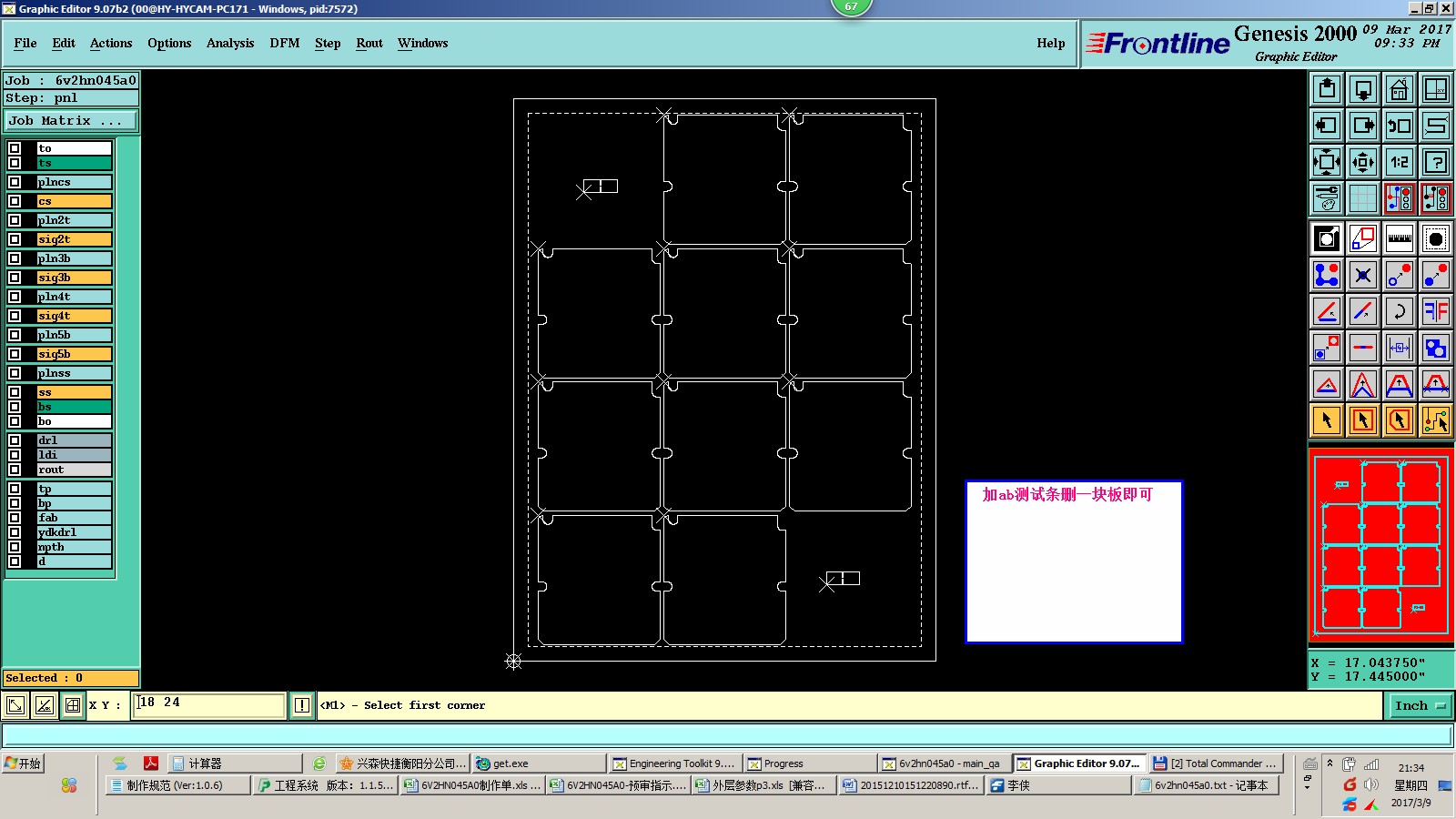This screenshot has width=1456, height=819.
Task: Select the orange sig3b layer bar
Action: coord(74,278)
